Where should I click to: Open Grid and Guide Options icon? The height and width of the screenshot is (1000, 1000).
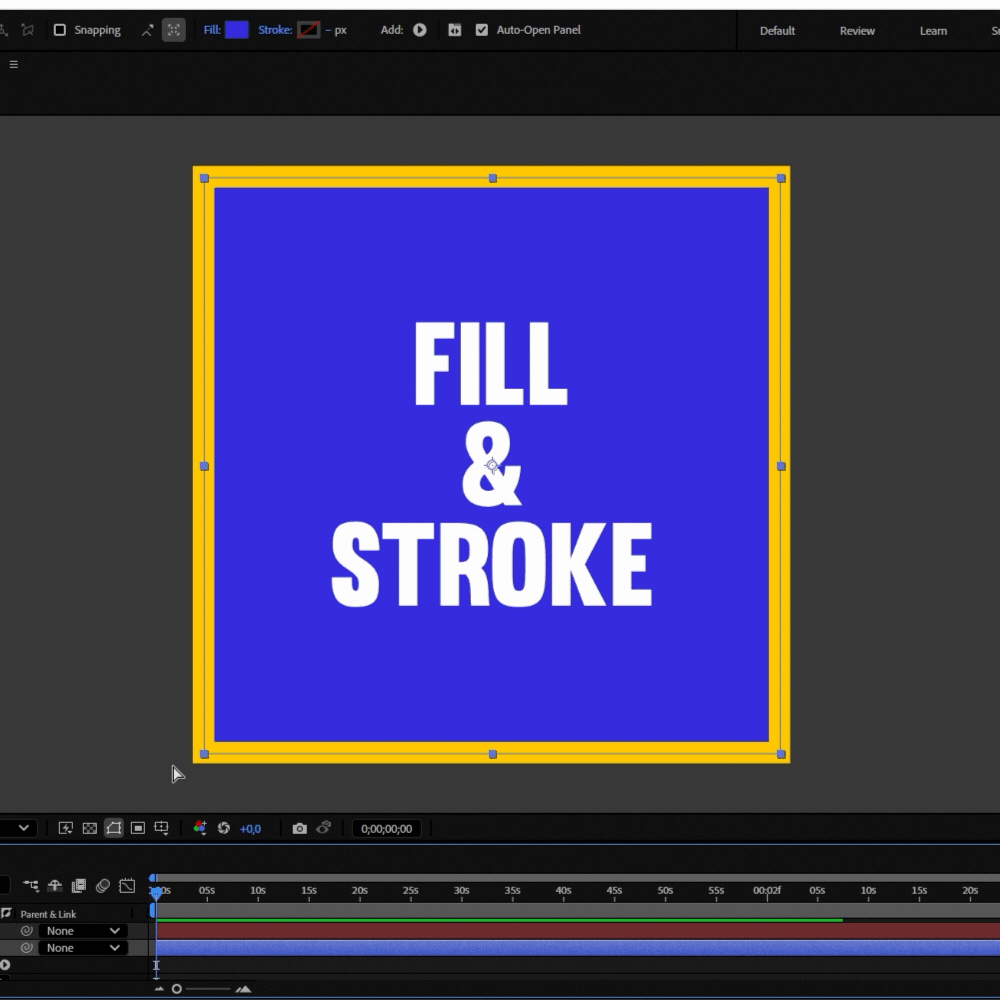tap(161, 828)
